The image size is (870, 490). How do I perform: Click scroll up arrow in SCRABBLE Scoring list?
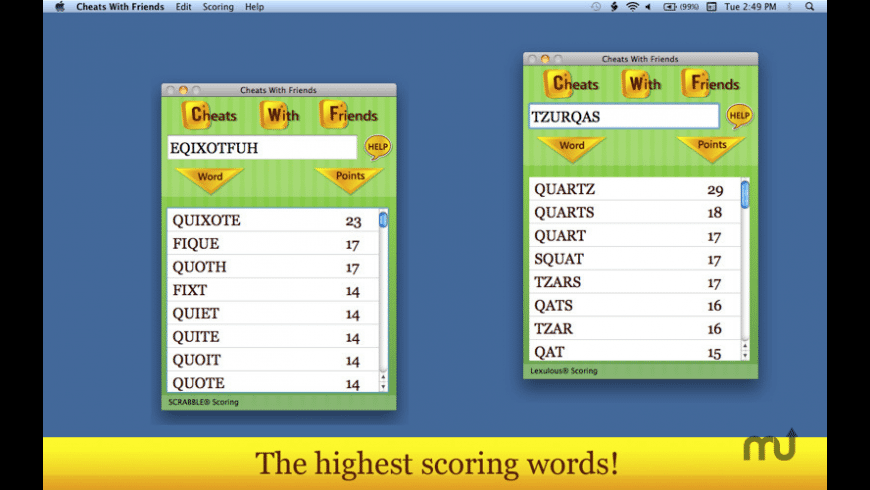point(383,378)
